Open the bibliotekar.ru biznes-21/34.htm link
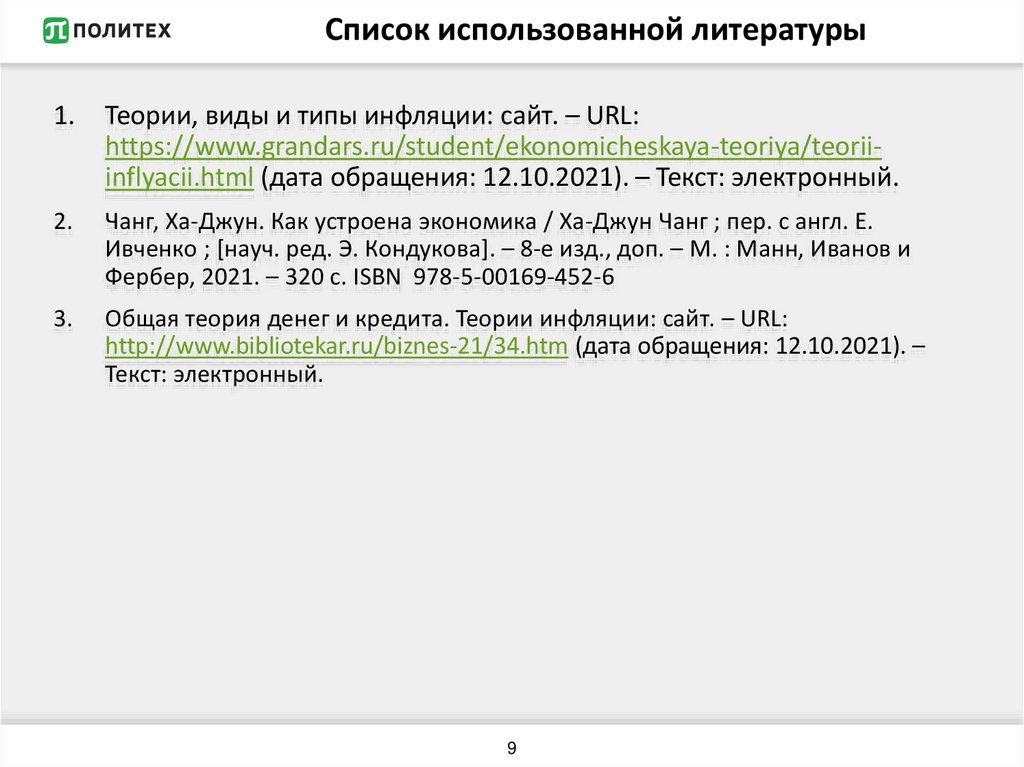1024x767 pixels. coord(336,346)
